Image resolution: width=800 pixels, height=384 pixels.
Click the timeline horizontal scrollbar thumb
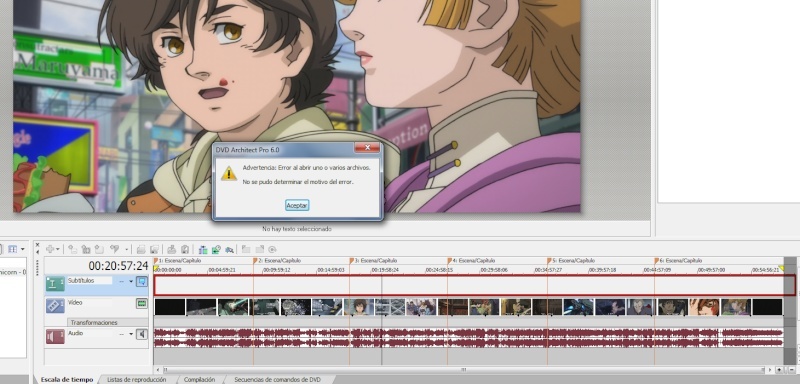point(464,370)
